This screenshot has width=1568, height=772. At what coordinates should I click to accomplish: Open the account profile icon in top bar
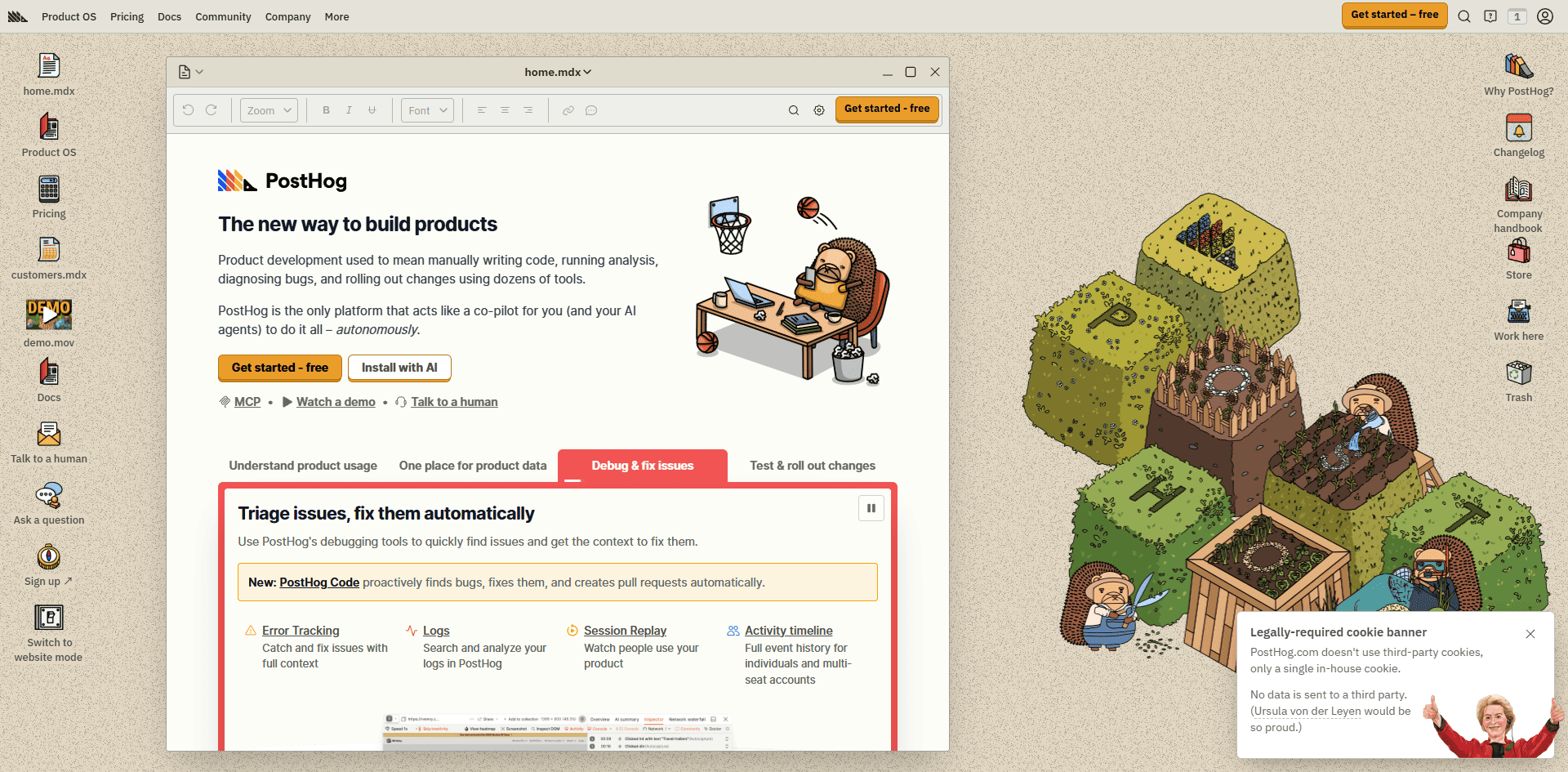(x=1545, y=16)
